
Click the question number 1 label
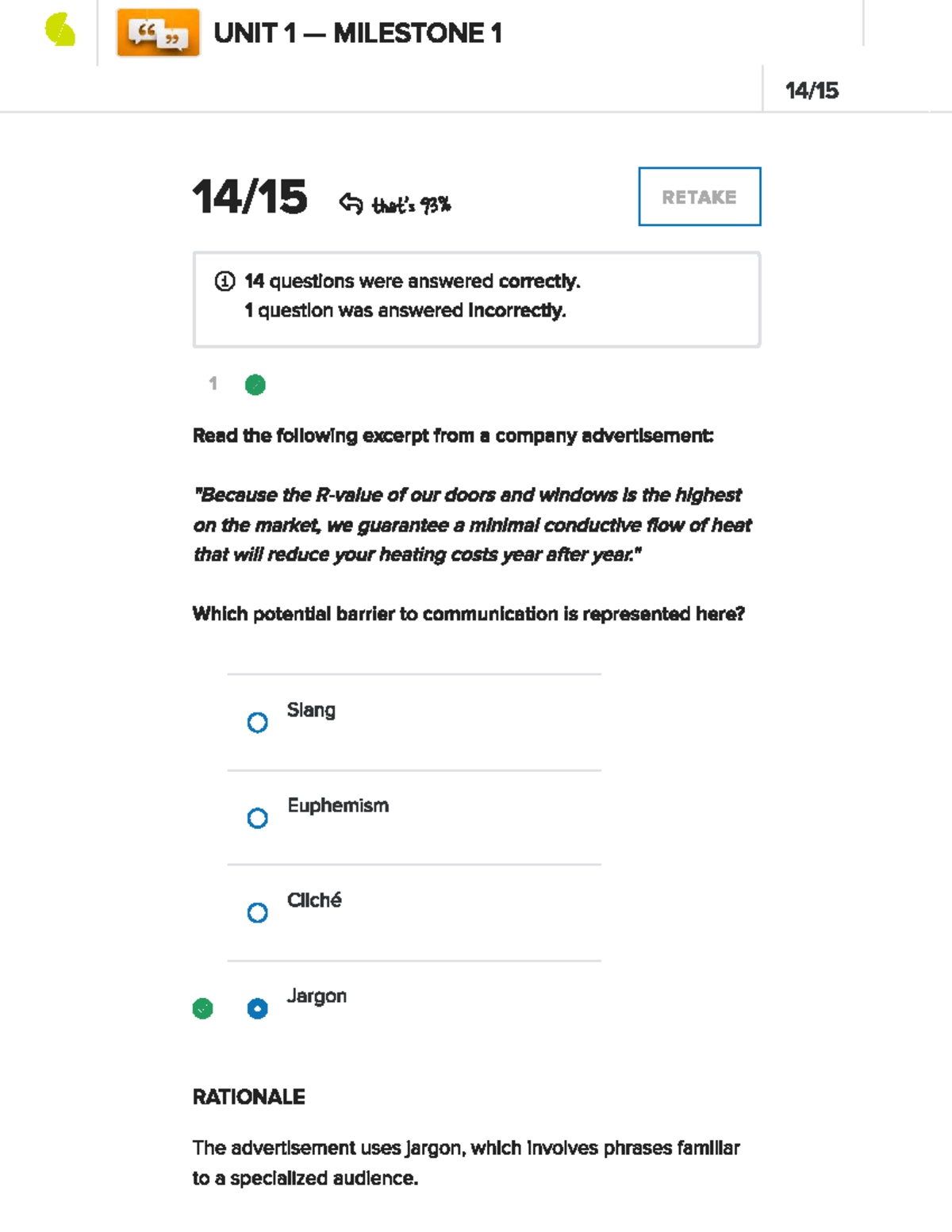(x=213, y=384)
